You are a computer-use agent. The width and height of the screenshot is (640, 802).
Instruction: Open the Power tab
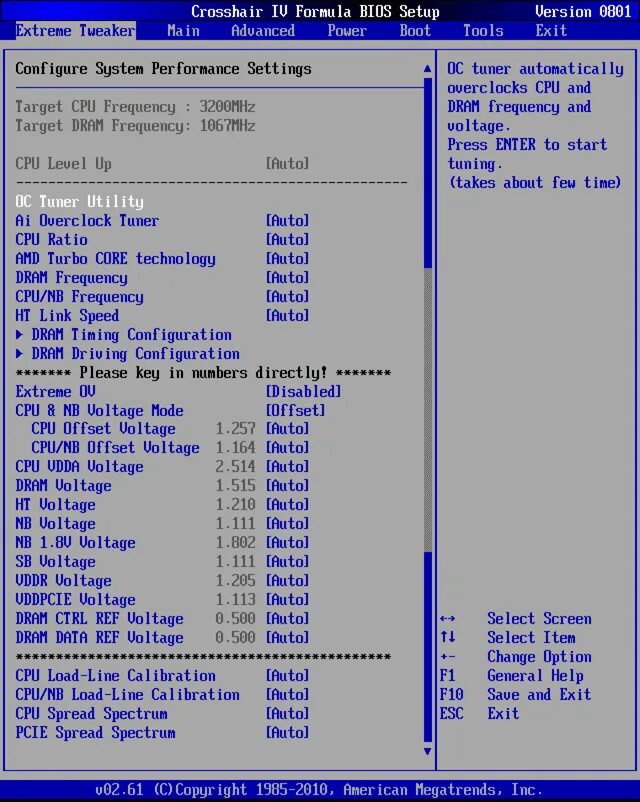click(347, 31)
